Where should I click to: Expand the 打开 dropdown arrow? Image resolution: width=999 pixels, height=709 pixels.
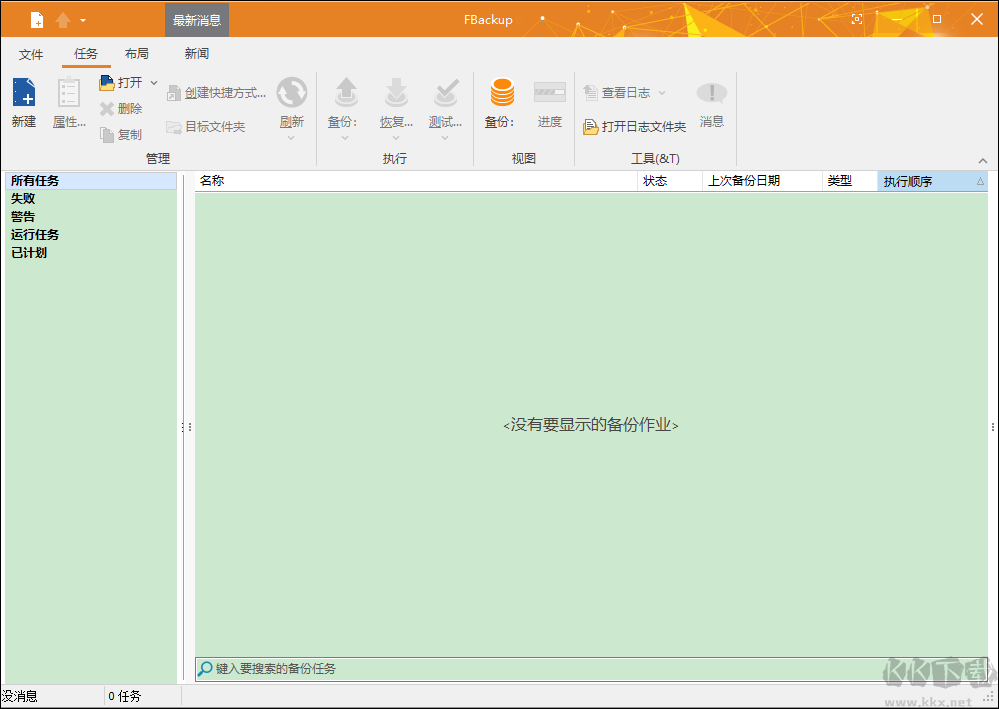[x=154, y=83]
